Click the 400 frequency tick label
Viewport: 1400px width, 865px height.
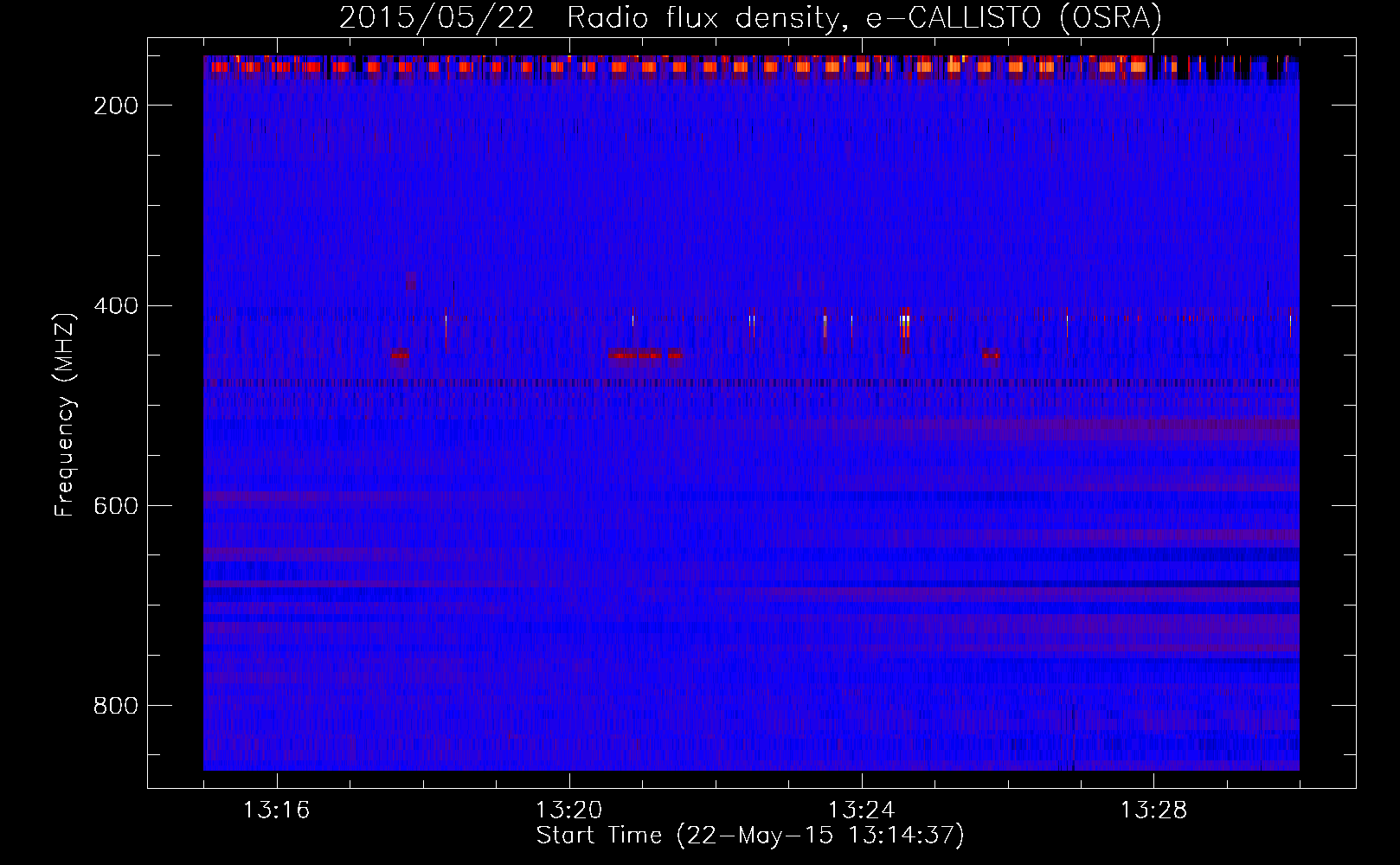tap(115, 305)
